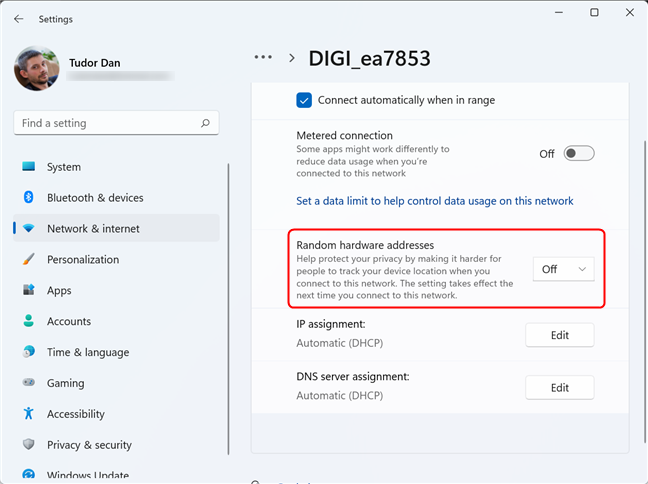This screenshot has width=648, height=484.
Task: Click the Gaming controller icon
Action: [29, 382]
